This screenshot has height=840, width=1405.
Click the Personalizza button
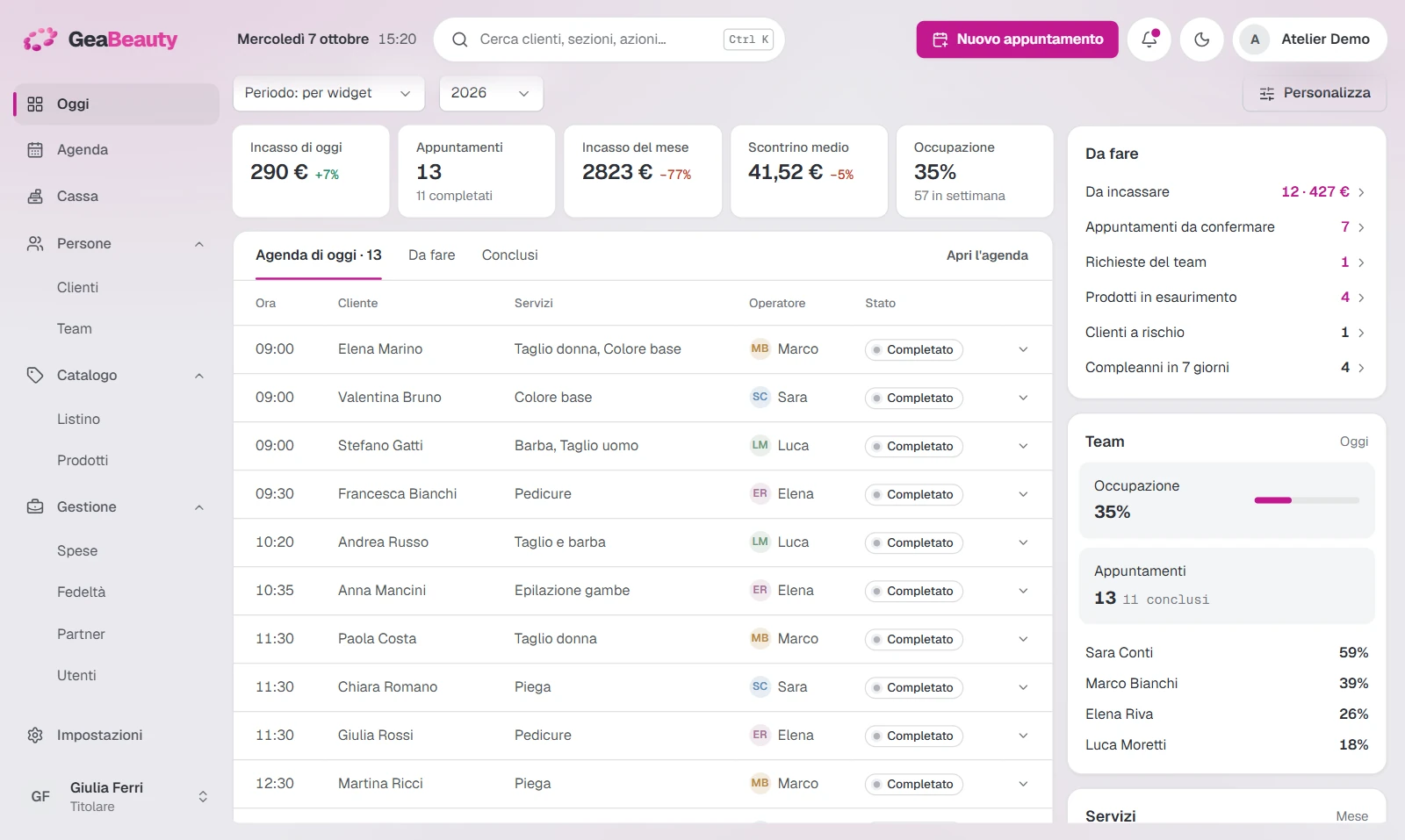point(1315,93)
